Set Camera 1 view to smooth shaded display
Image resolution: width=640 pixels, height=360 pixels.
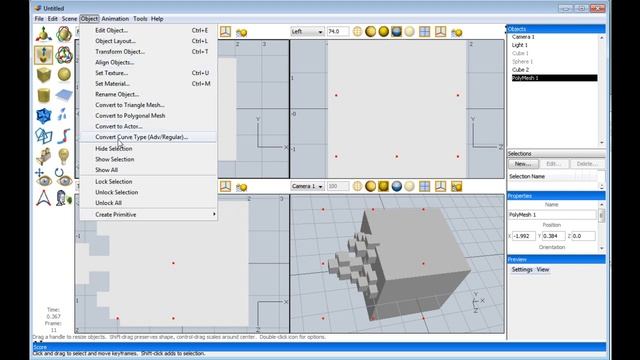coord(384,186)
